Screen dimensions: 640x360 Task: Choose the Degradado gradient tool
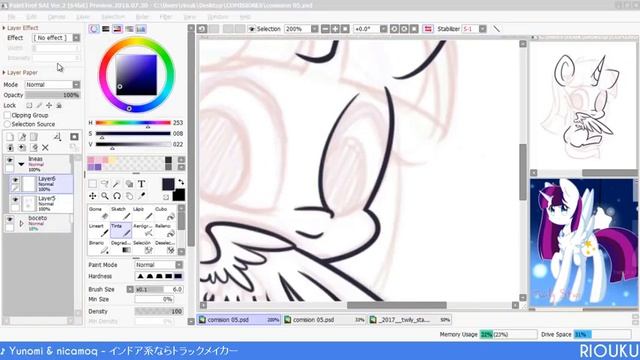click(x=121, y=247)
